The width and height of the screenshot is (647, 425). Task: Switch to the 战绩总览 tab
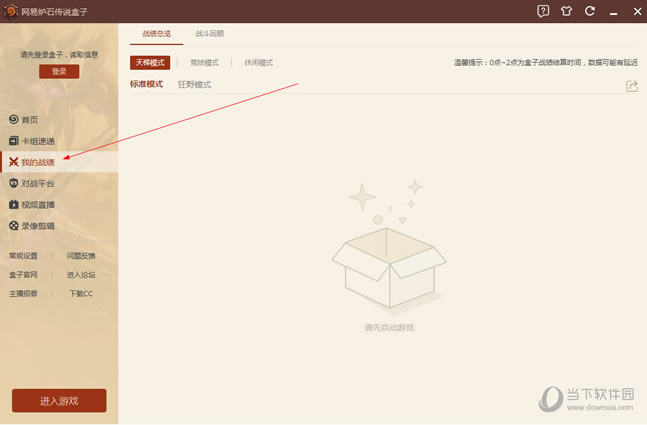point(156,34)
